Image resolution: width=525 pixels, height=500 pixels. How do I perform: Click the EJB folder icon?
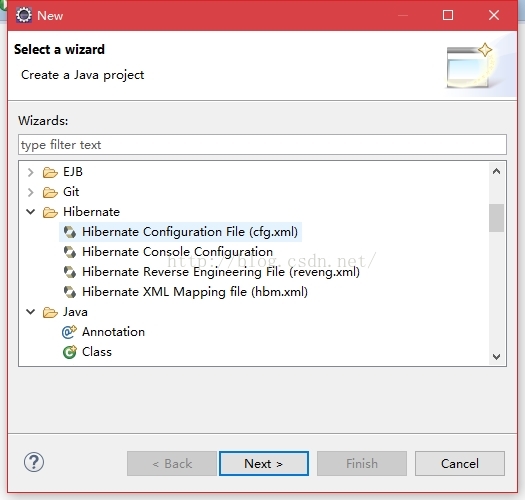pyautogui.click(x=50, y=172)
